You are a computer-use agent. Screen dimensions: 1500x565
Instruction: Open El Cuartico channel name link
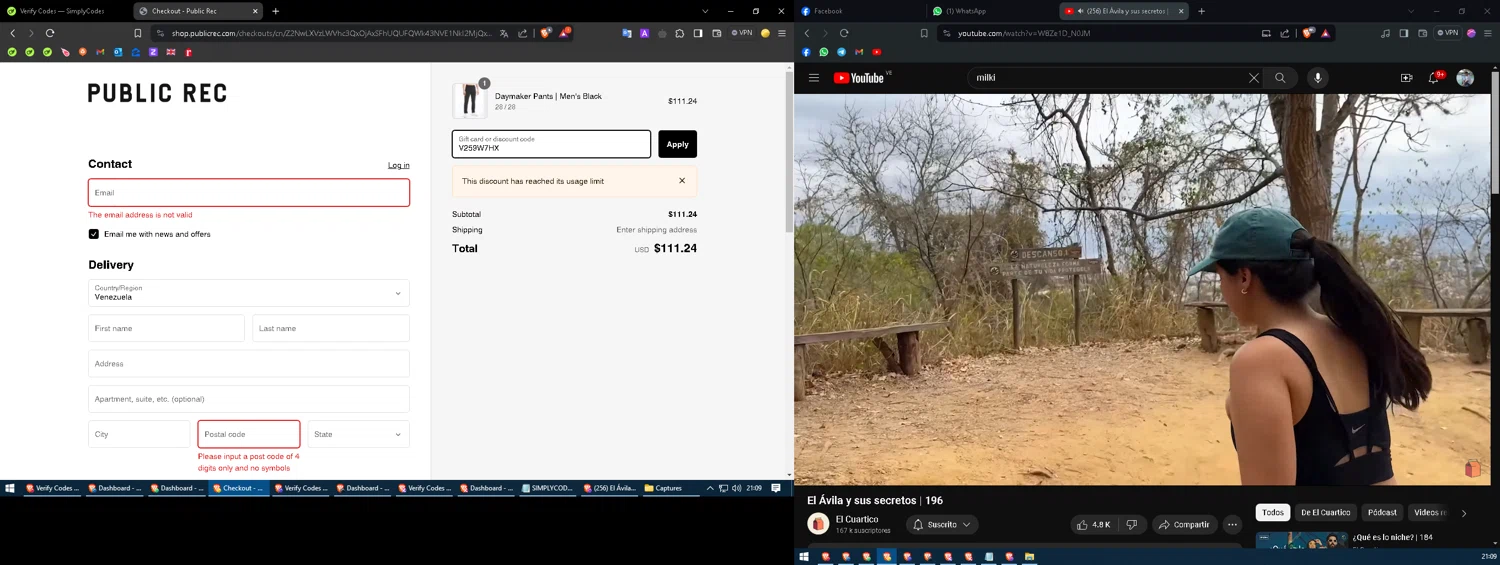[x=857, y=519]
